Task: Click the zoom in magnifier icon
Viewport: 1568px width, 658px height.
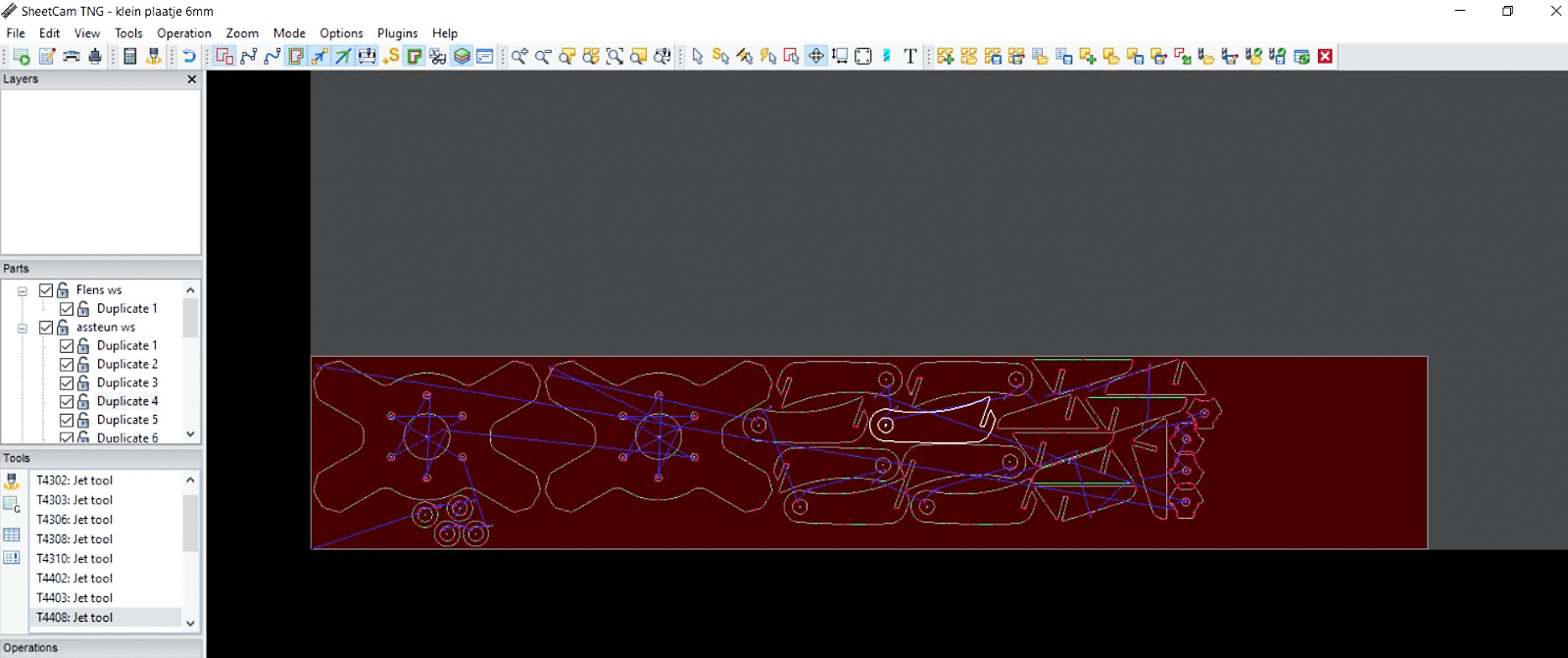Action: [x=519, y=57]
